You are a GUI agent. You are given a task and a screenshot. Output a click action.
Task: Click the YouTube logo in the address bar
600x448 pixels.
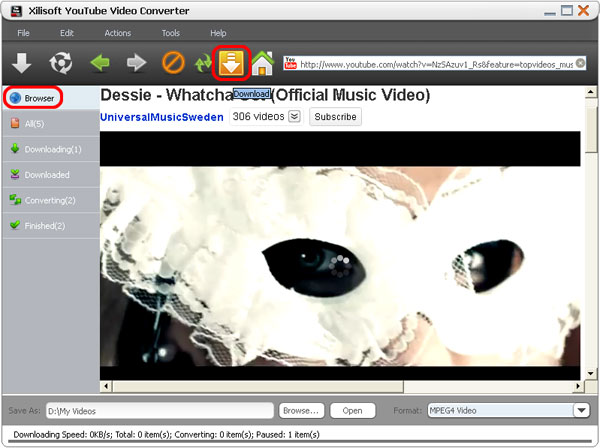[290, 63]
